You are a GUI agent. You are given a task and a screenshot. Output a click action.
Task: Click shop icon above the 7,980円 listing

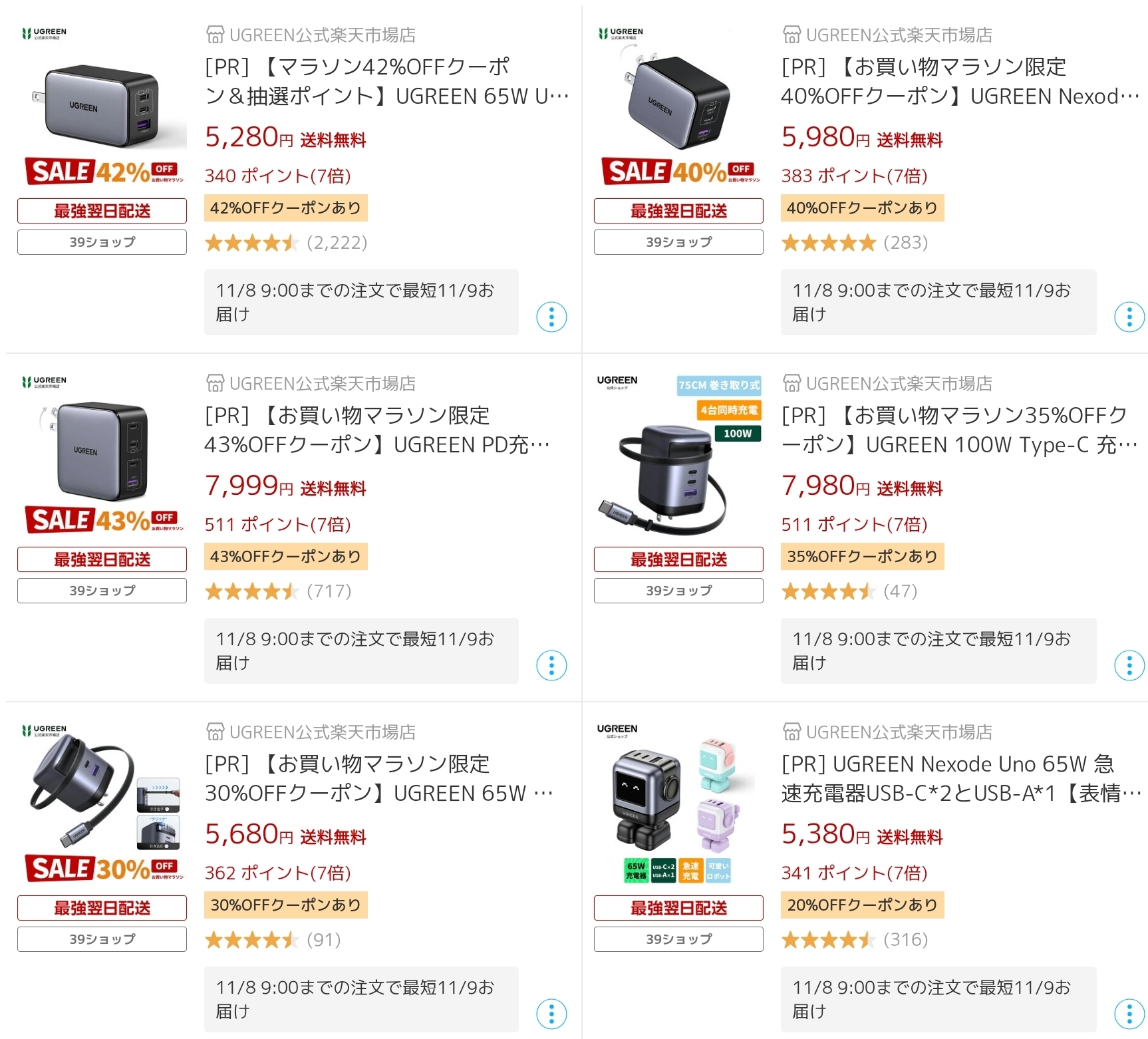tap(791, 383)
